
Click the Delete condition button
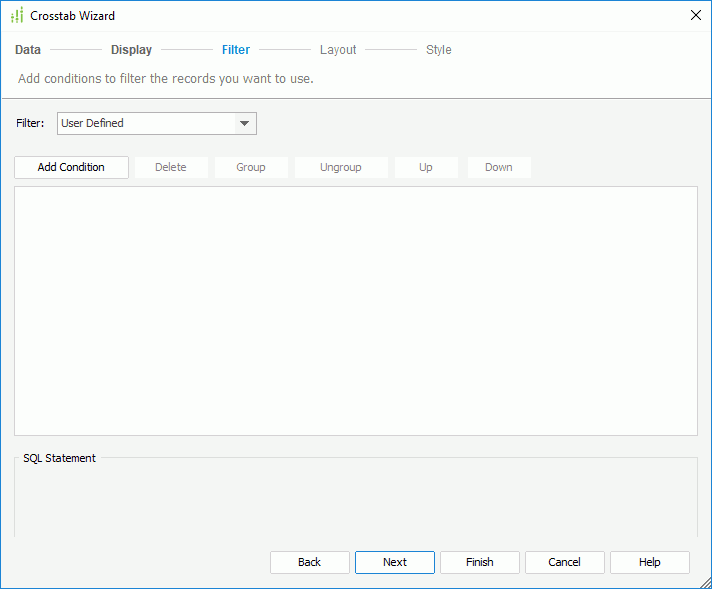(x=171, y=167)
